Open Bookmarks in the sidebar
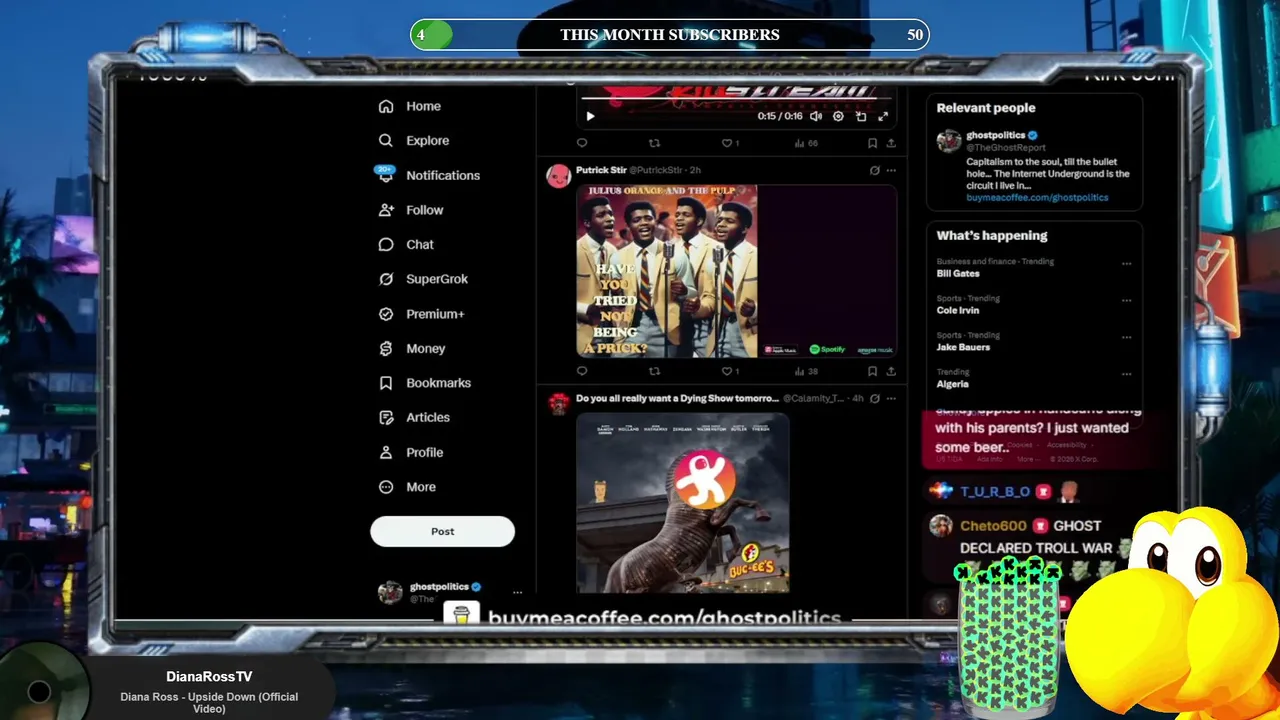This screenshot has width=1280, height=720. point(424,383)
